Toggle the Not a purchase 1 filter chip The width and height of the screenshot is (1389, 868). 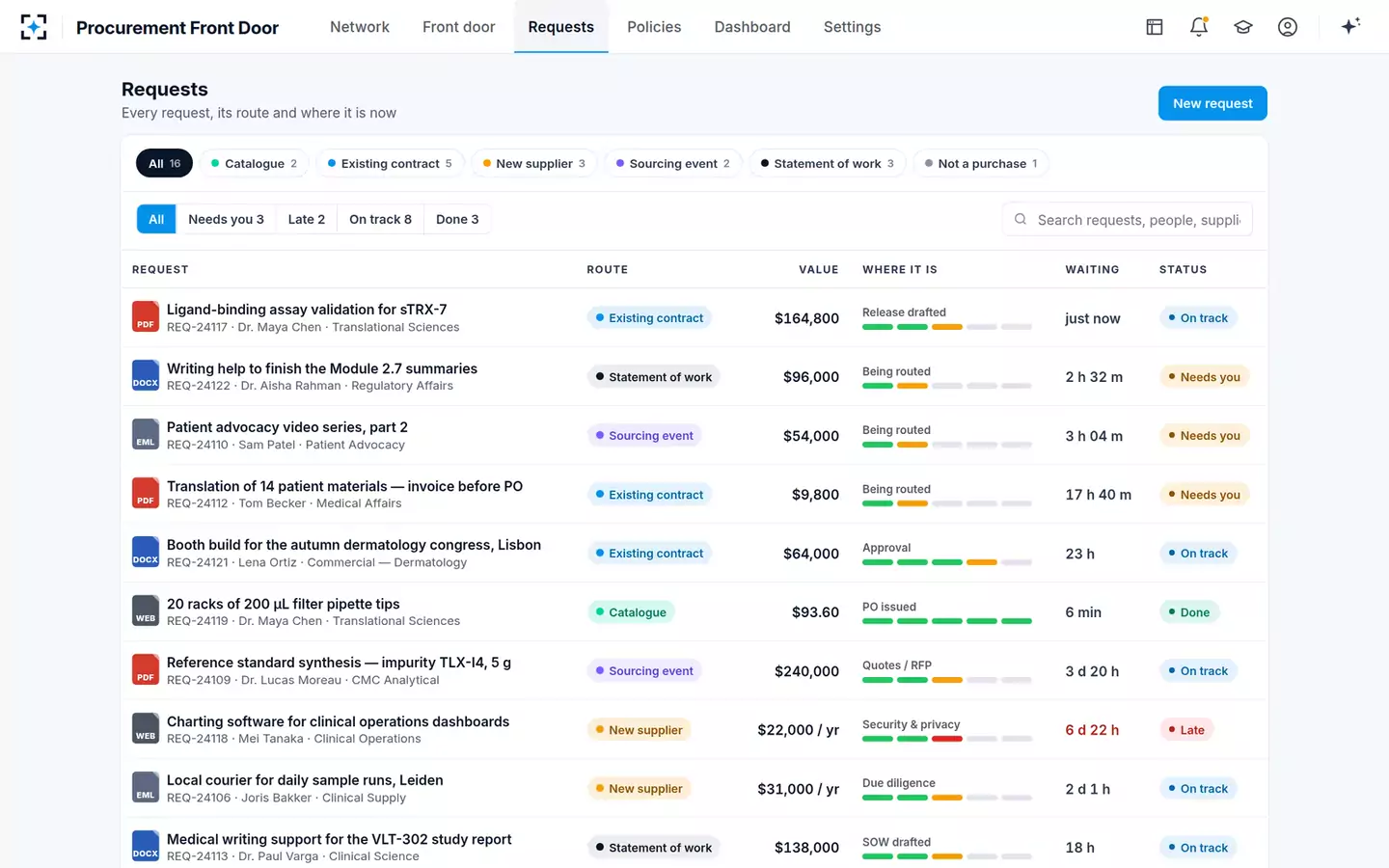pos(981,164)
